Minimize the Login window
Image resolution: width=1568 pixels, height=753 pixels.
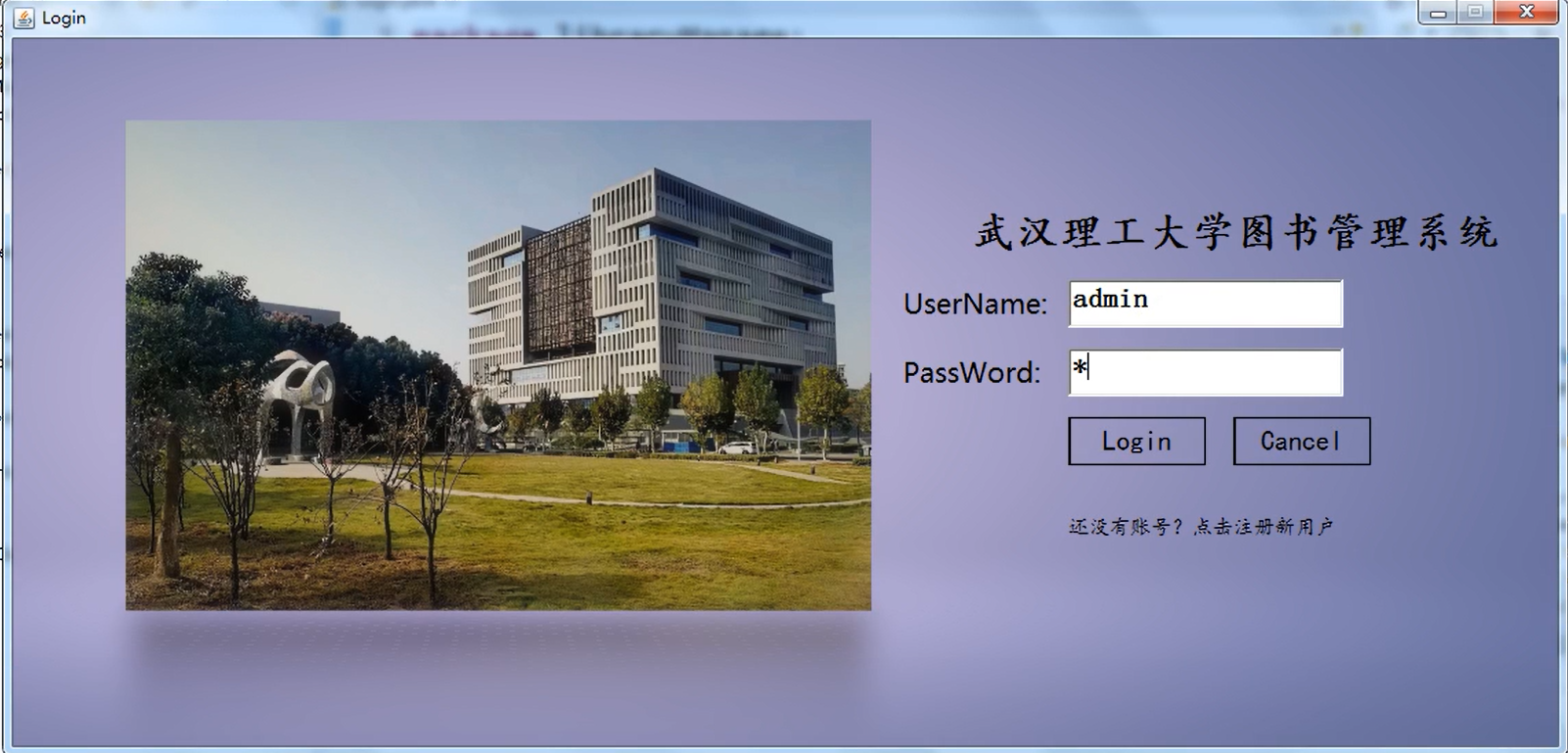pyautogui.click(x=1438, y=13)
